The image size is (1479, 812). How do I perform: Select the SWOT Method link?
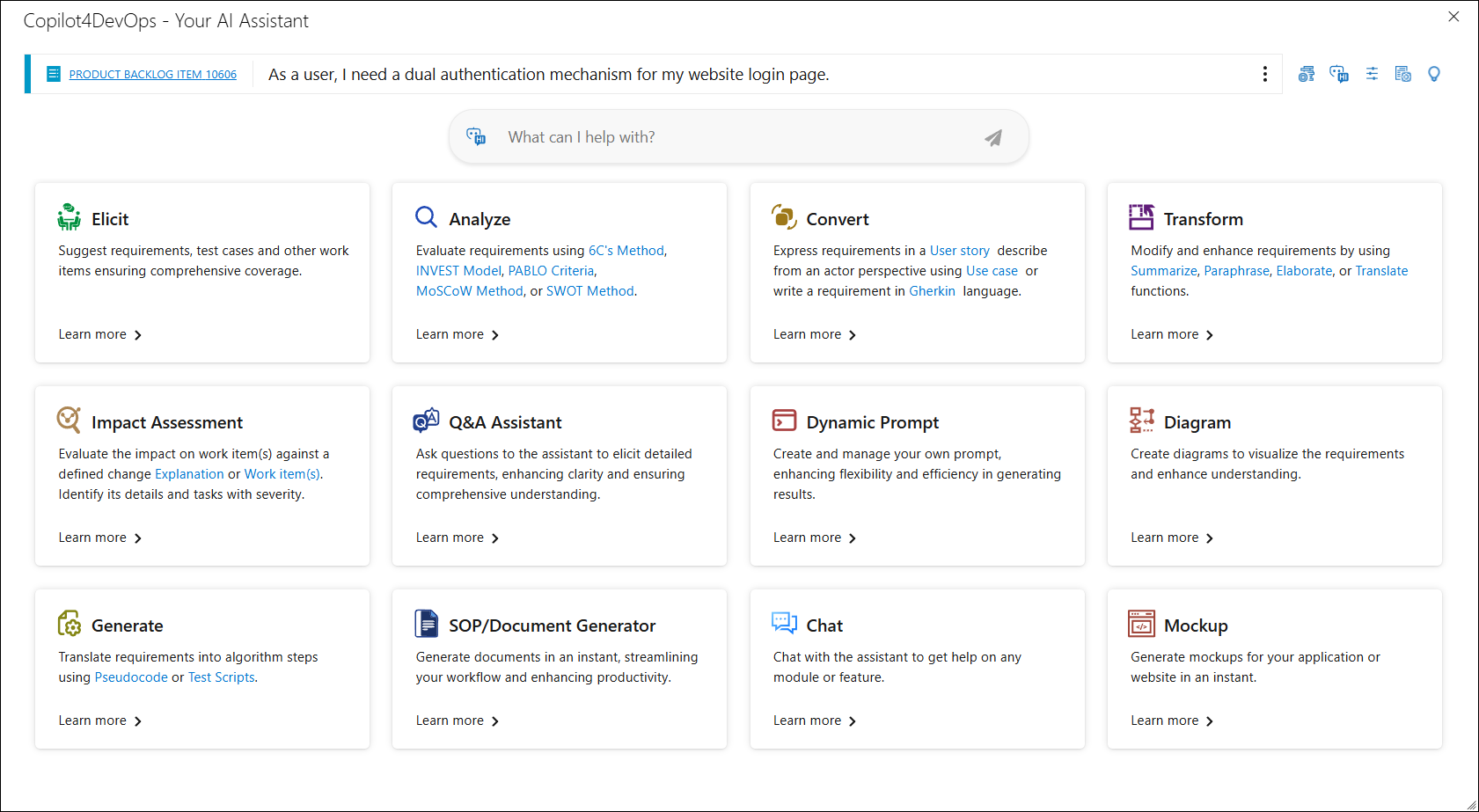pyautogui.click(x=590, y=291)
